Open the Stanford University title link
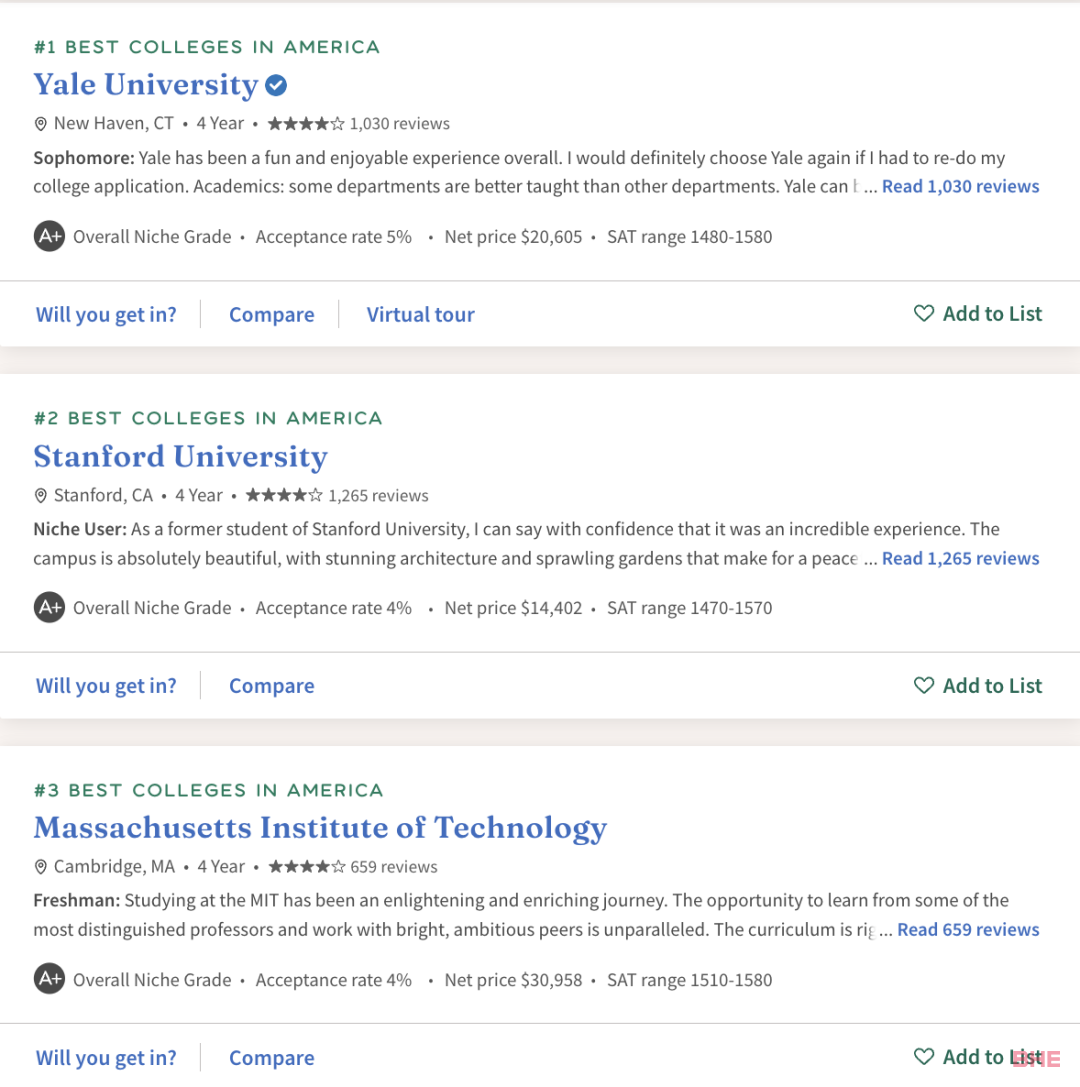Image resolution: width=1080 pixels, height=1087 pixels. (x=180, y=456)
